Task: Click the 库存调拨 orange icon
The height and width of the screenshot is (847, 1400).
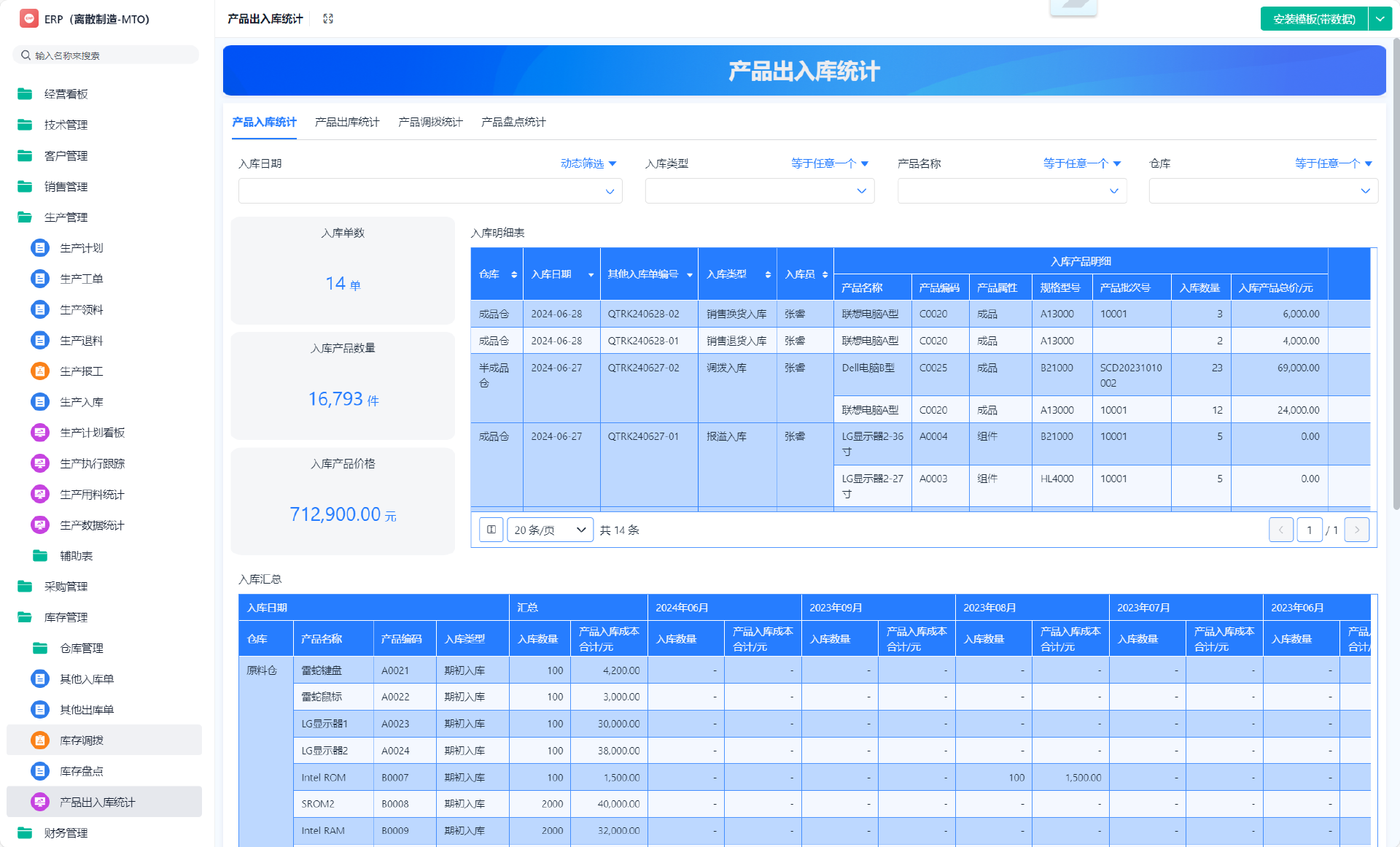Action: 40,740
